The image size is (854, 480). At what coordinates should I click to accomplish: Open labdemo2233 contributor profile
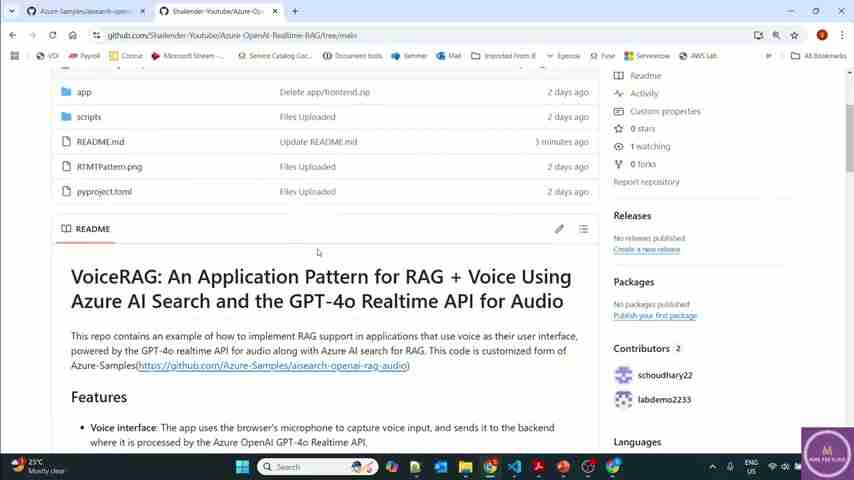[664, 400]
